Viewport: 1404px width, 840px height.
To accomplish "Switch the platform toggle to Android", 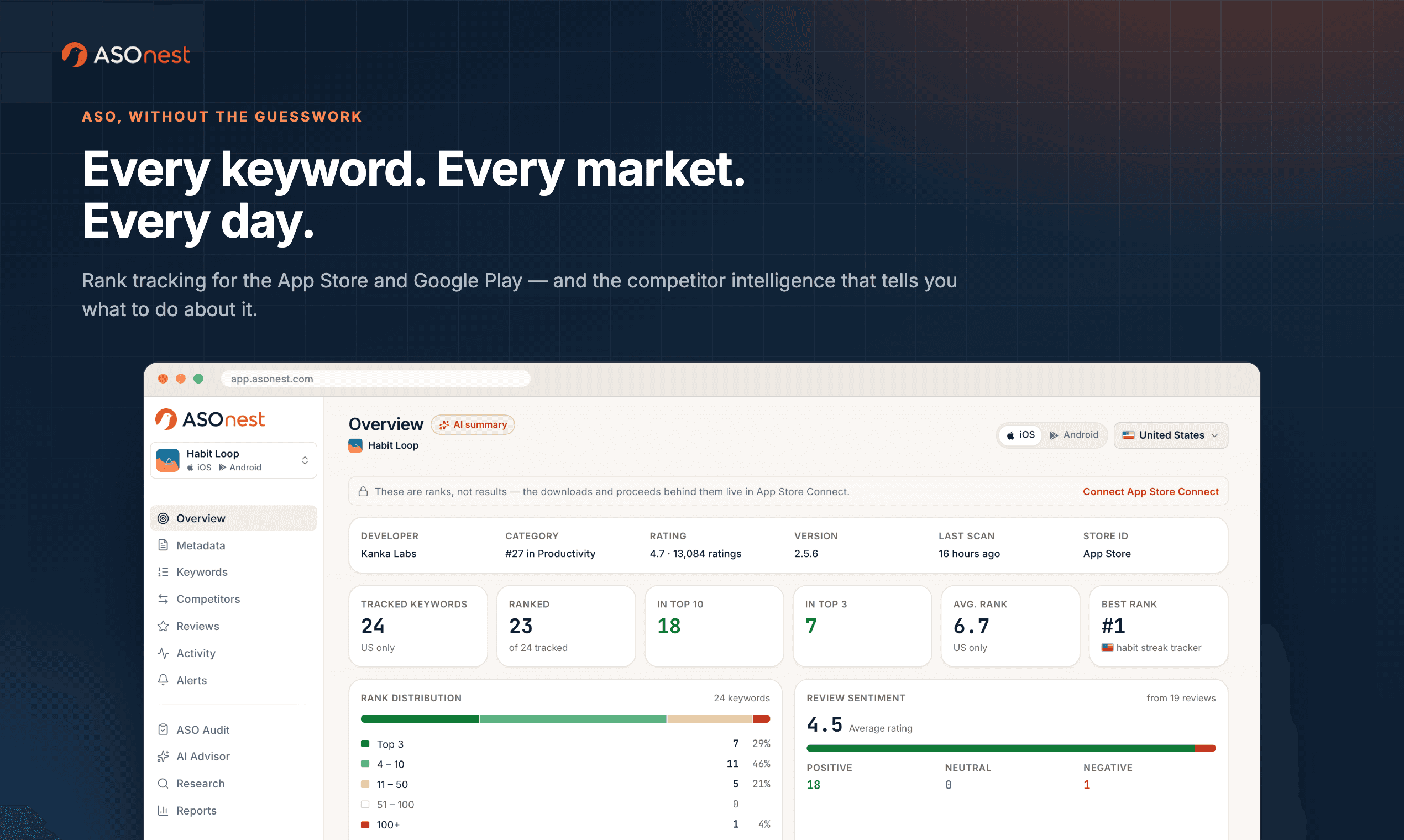I will tap(1074, 435).
